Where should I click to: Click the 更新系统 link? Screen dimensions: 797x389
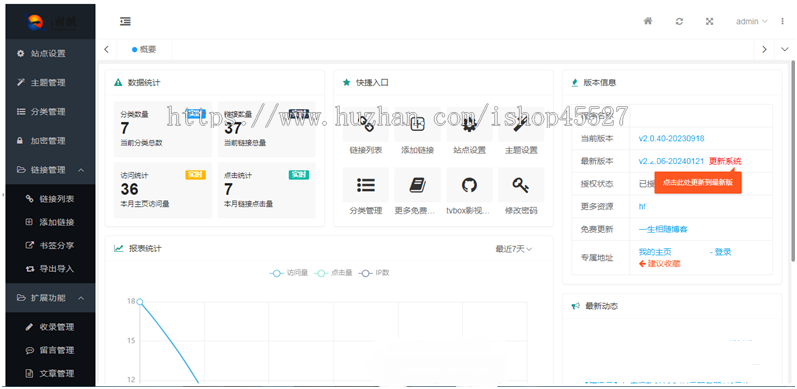(x=725, y=161)
